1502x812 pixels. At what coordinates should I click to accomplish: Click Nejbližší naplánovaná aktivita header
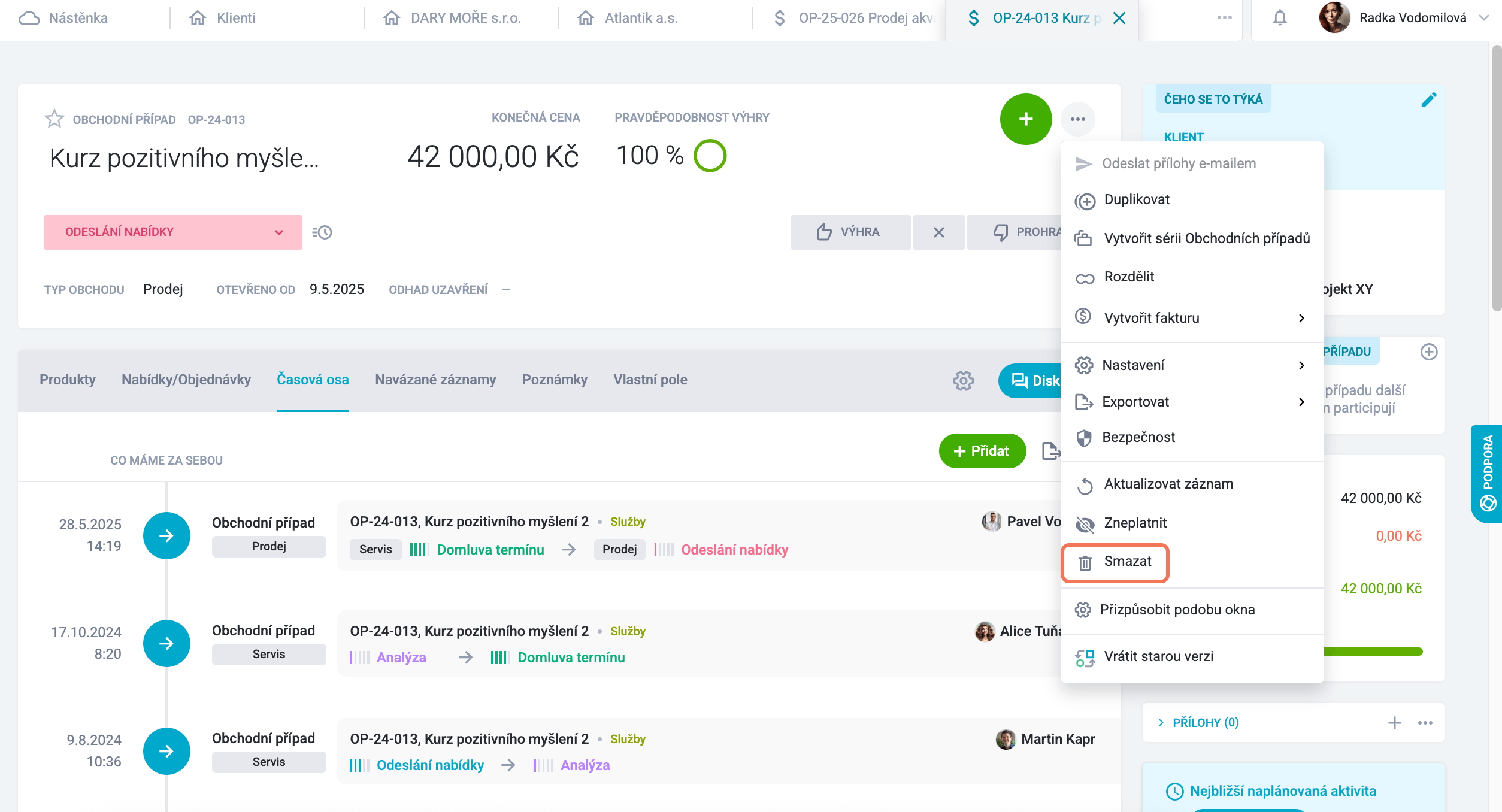pos(1283,791)
